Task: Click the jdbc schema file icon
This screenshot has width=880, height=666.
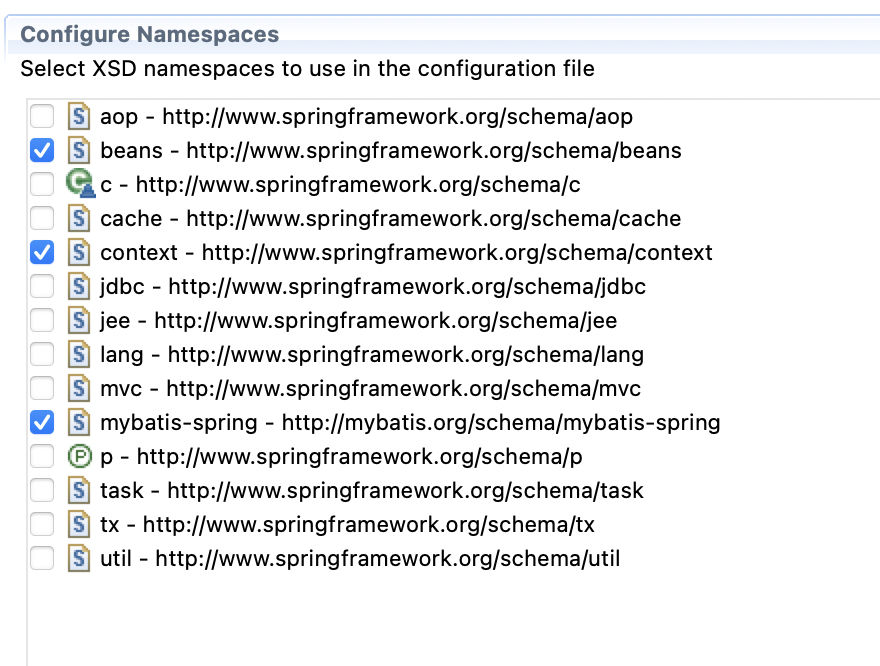Action: [x=79, y=287]
